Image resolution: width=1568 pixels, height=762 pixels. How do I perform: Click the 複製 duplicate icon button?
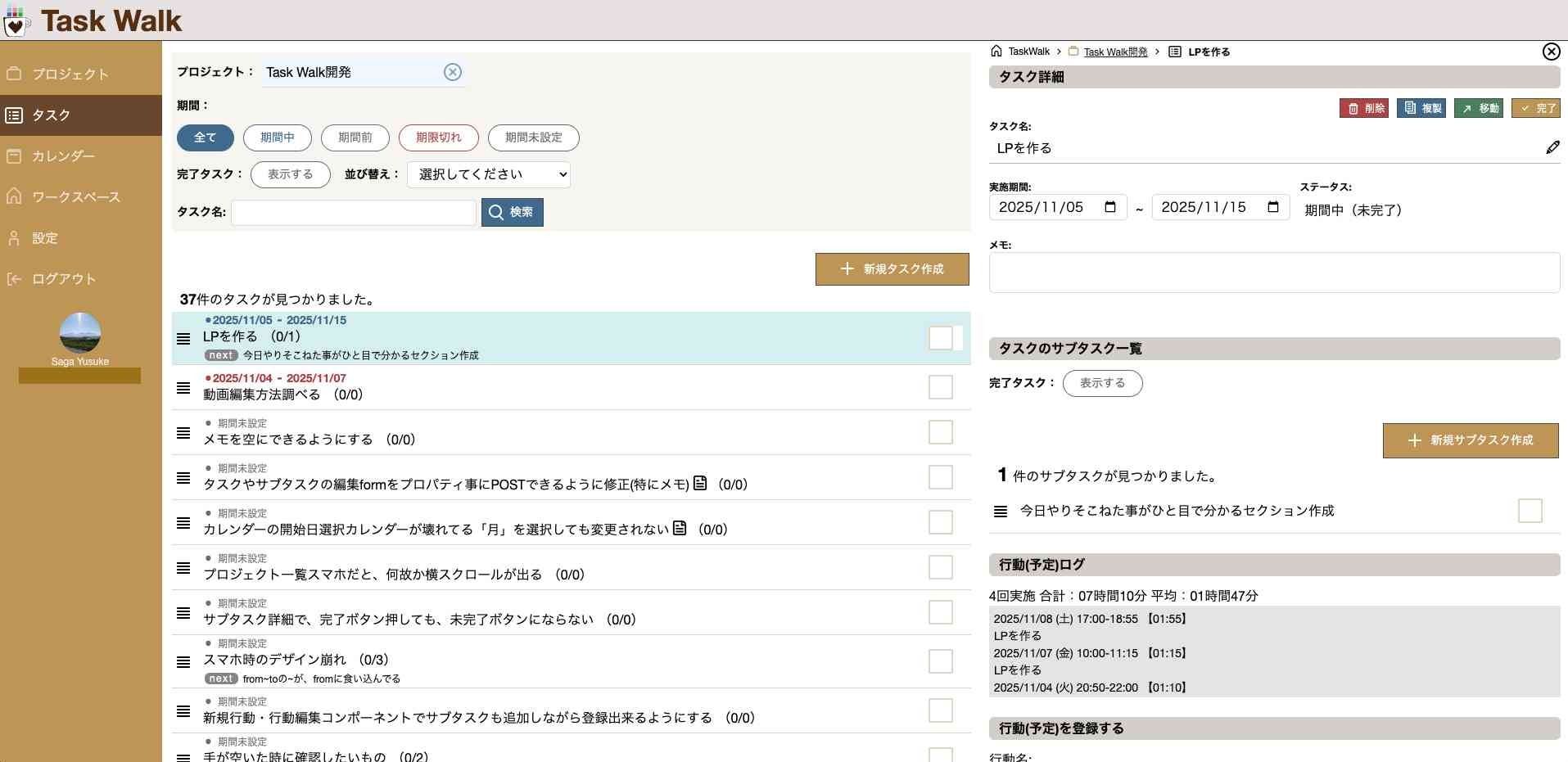tap(1409, 108)
